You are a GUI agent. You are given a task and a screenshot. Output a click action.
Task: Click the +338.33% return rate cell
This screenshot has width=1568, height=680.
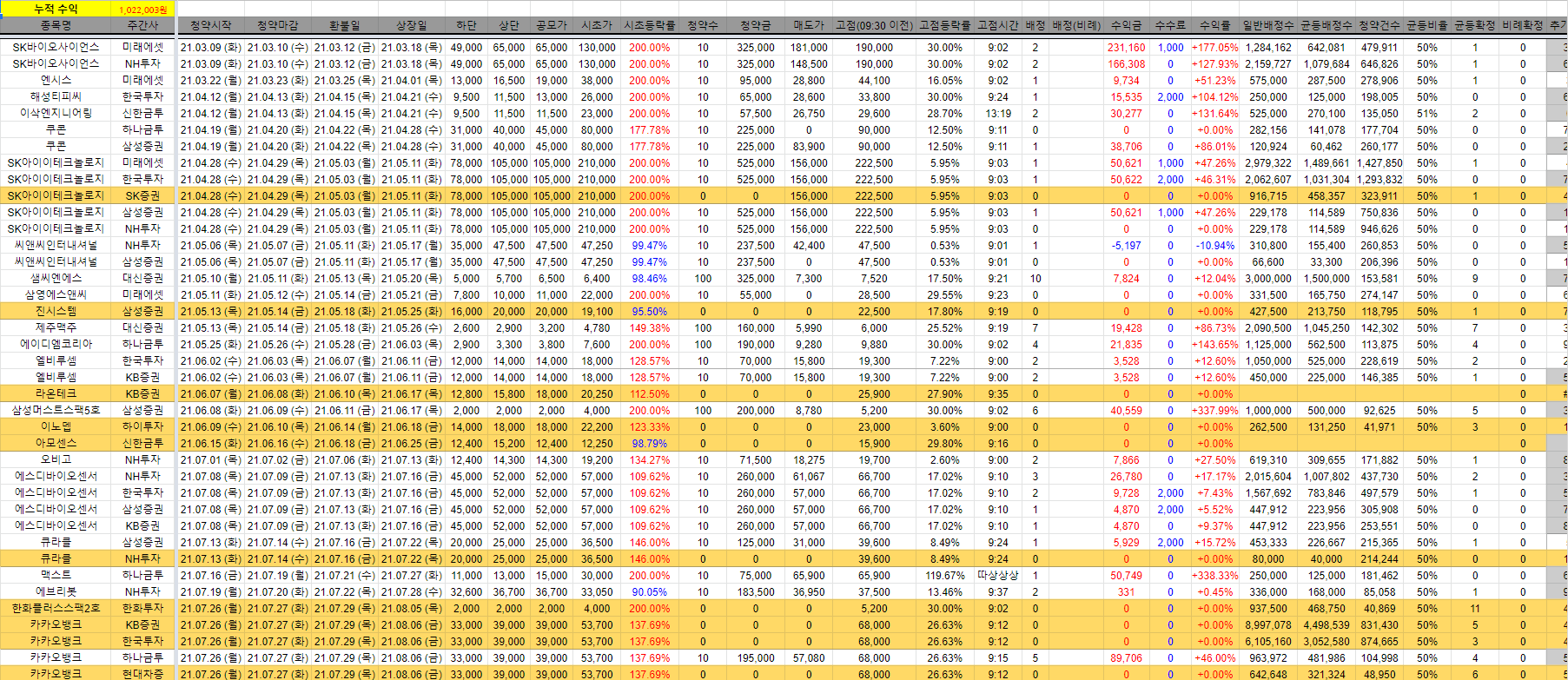(x=1215, y=575)
